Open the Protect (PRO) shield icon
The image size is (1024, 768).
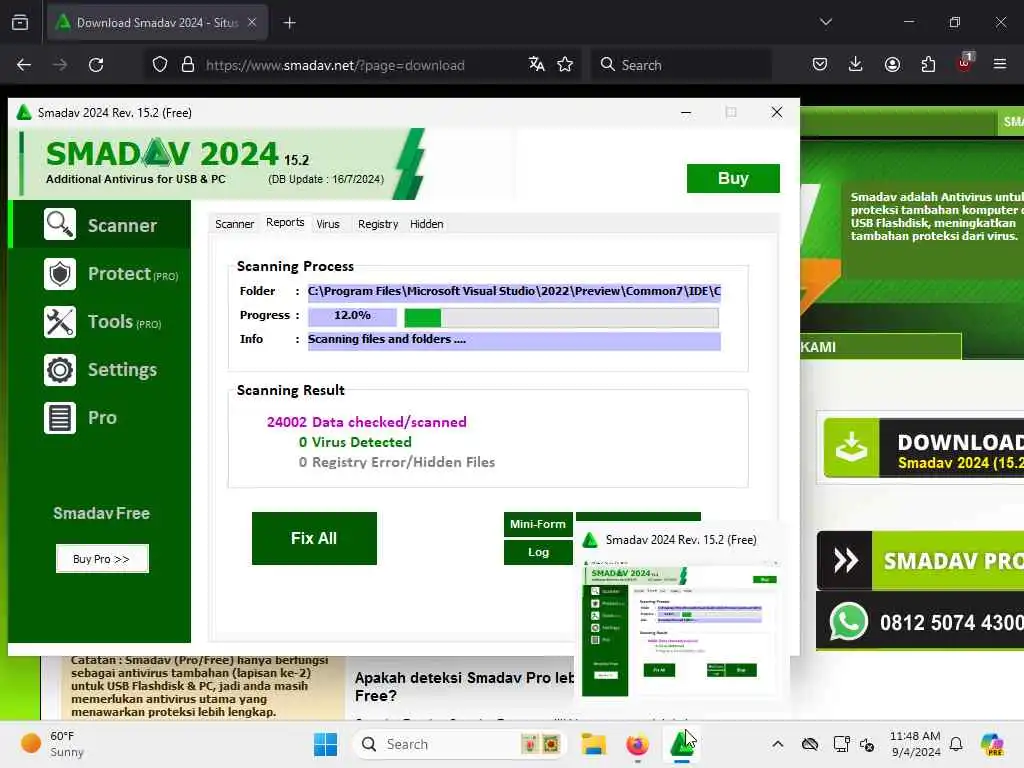(59, 274)
